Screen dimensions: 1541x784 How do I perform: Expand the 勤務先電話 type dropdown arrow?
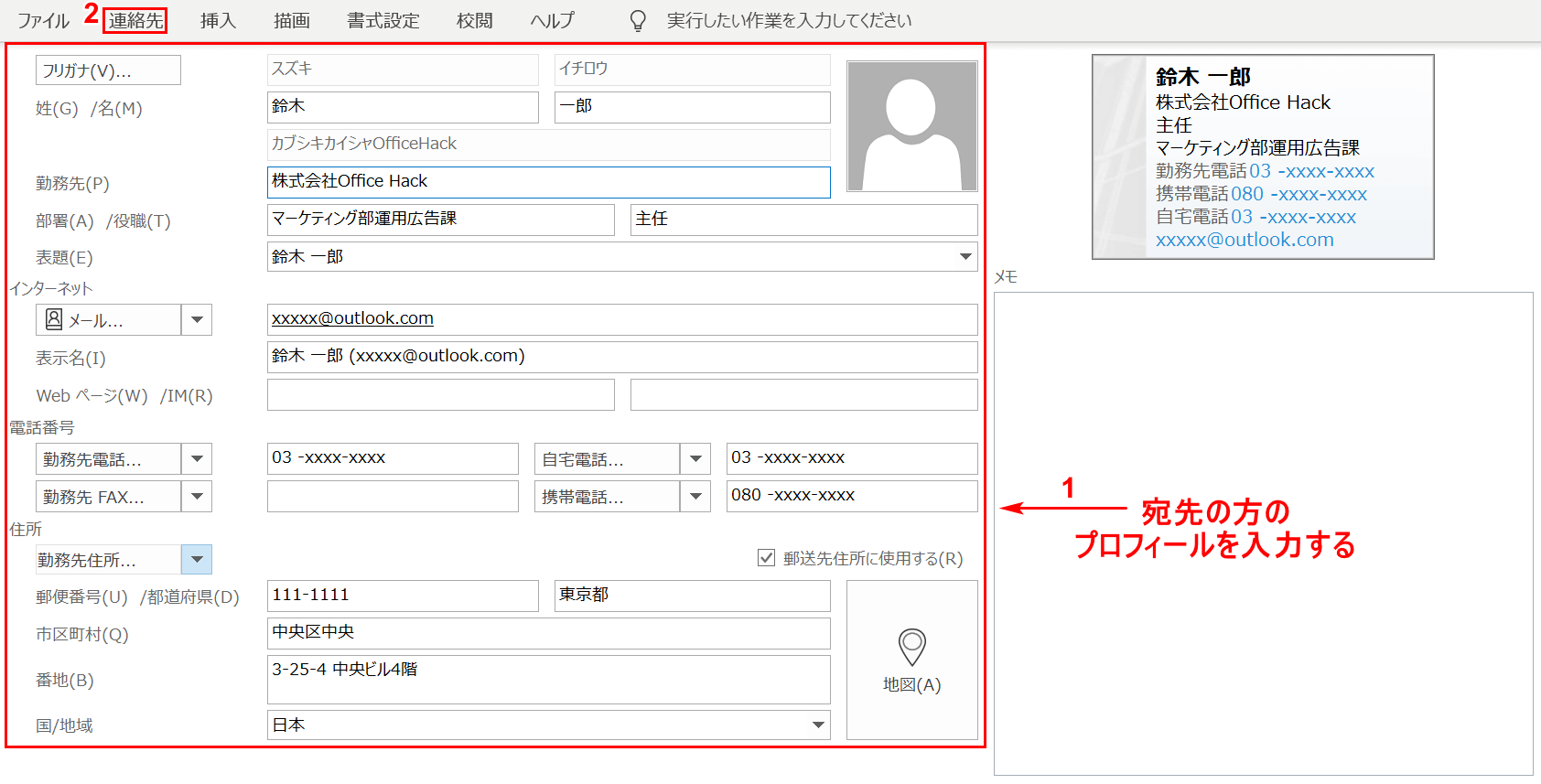[197, 459]
